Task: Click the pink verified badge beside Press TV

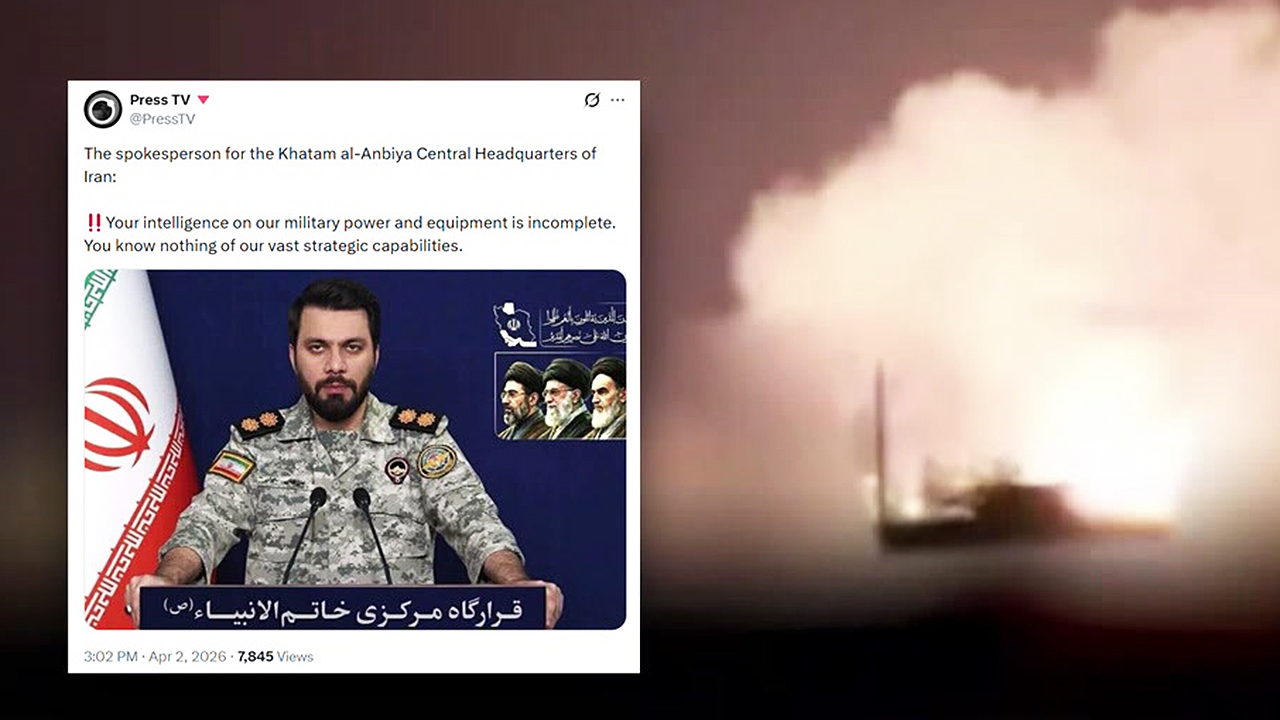Action: [x=203, y=100]
